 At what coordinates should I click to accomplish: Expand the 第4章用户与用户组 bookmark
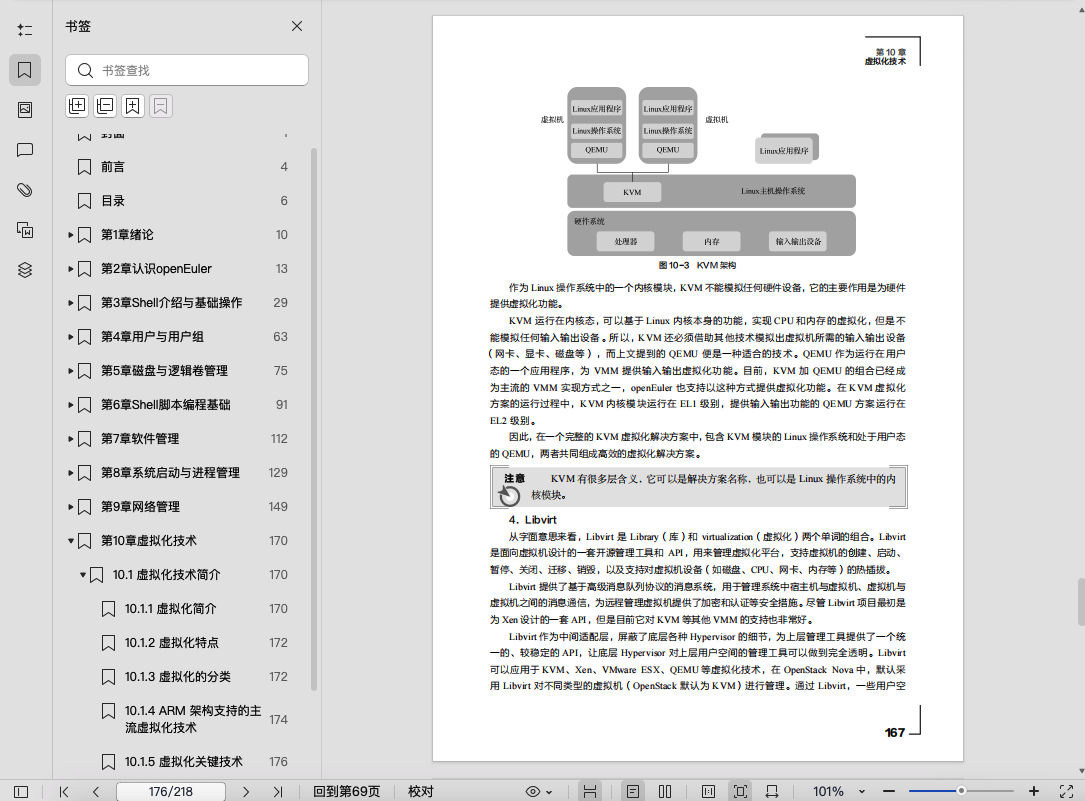[71, 337]
